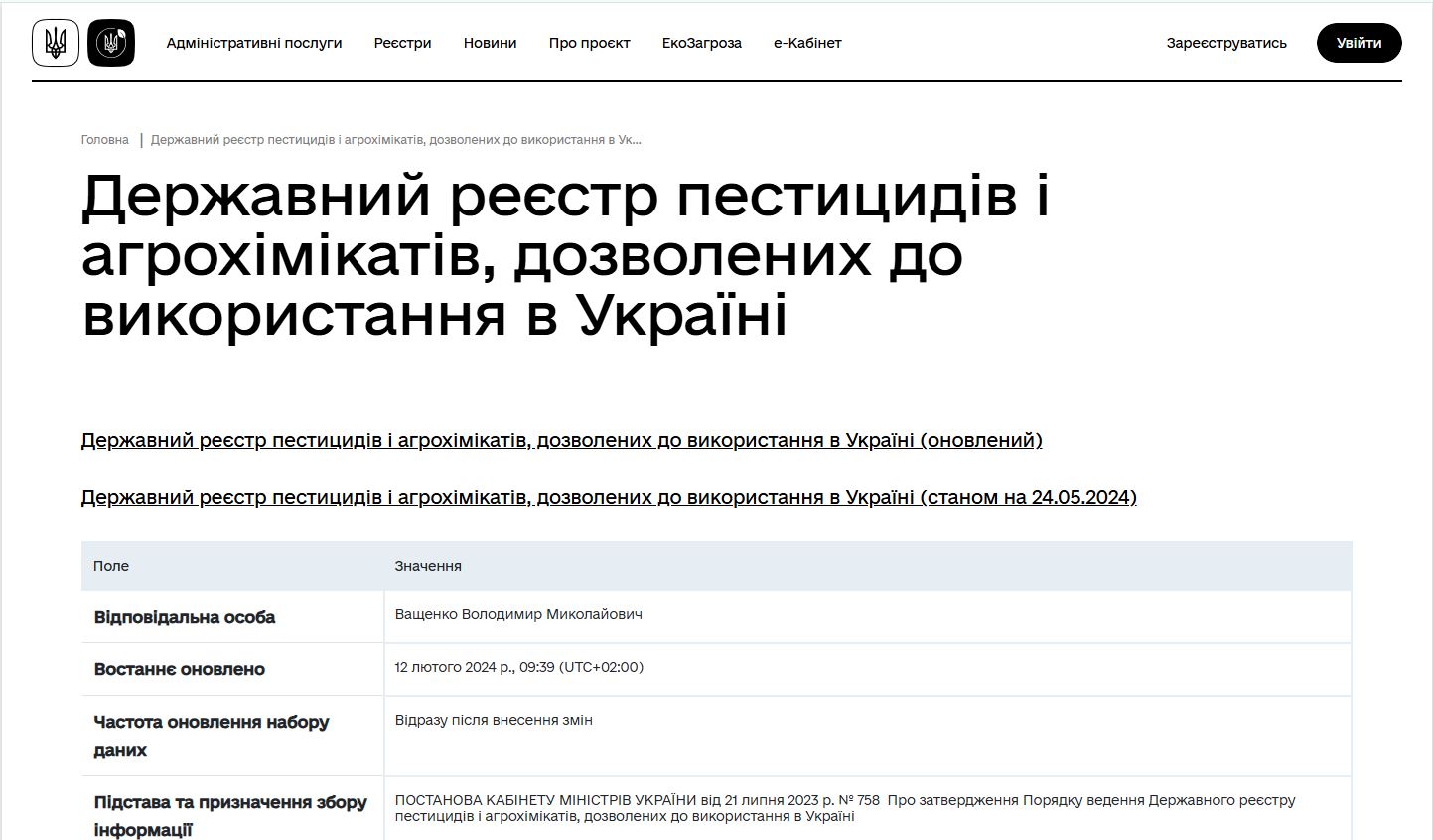Click the ПОСТАНОВА КАБІНЕТУ МІНІСТРІВ text cell
The height and width of the screenshot is (840, 1433).
pyautogui.click(x=844, y=808)
